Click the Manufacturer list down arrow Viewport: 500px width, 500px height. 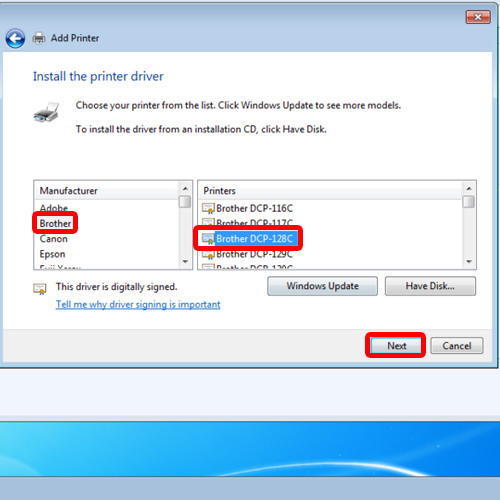185,262
